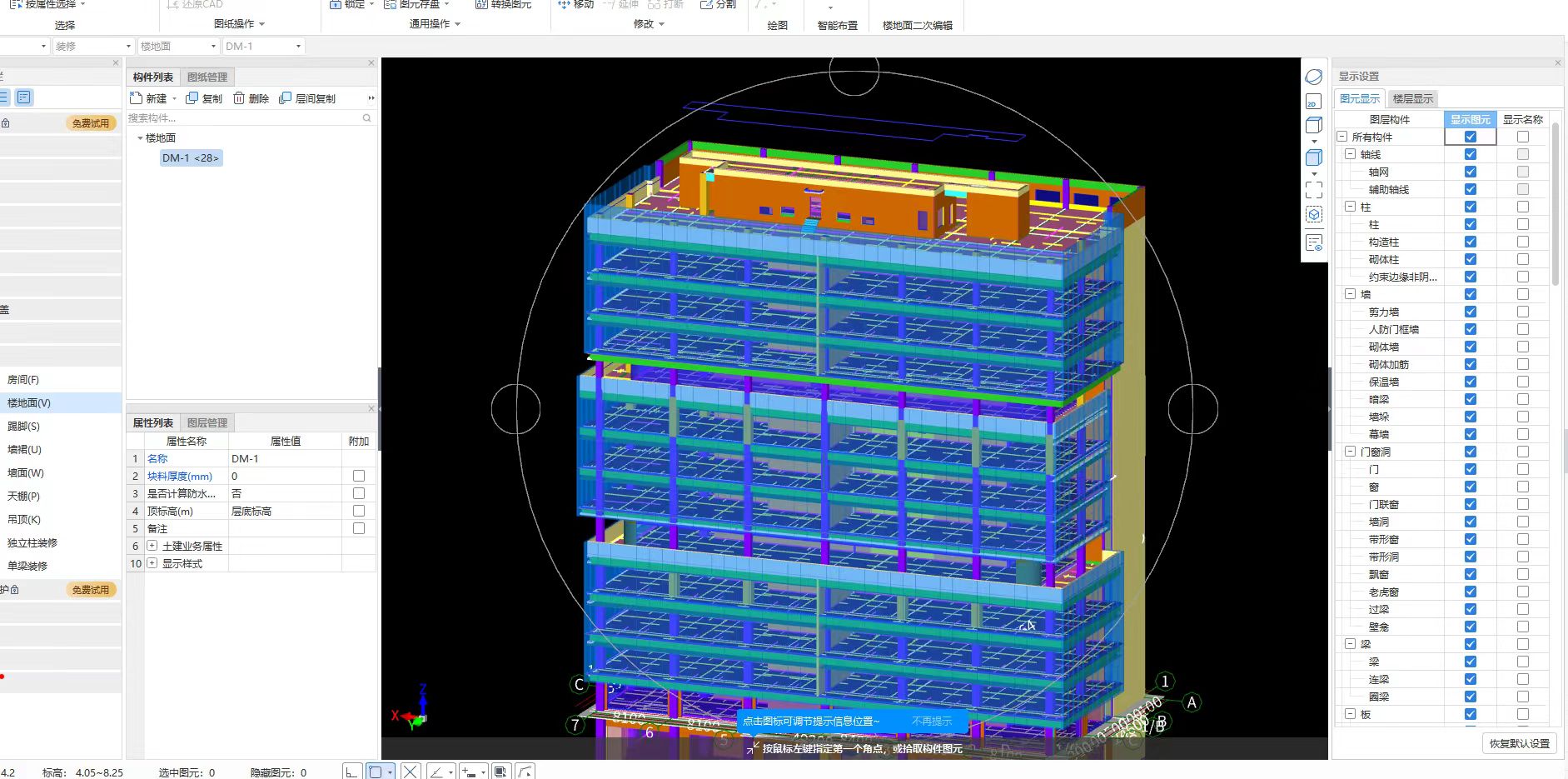
Task: Click the orthogonal mode icon in status bar
Action: (352, 772)
